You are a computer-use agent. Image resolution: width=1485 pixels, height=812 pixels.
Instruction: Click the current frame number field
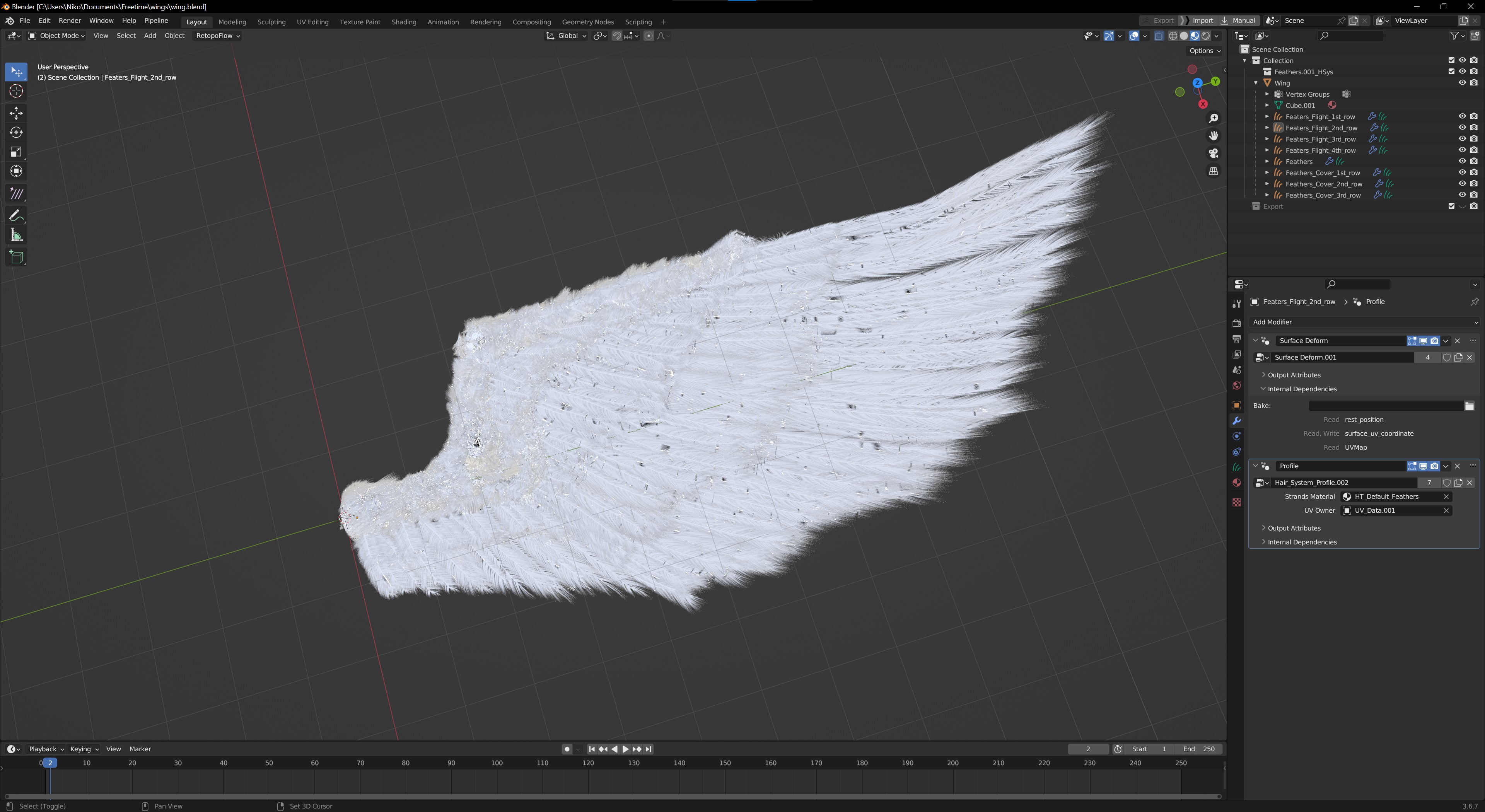tap(1088, 749)
